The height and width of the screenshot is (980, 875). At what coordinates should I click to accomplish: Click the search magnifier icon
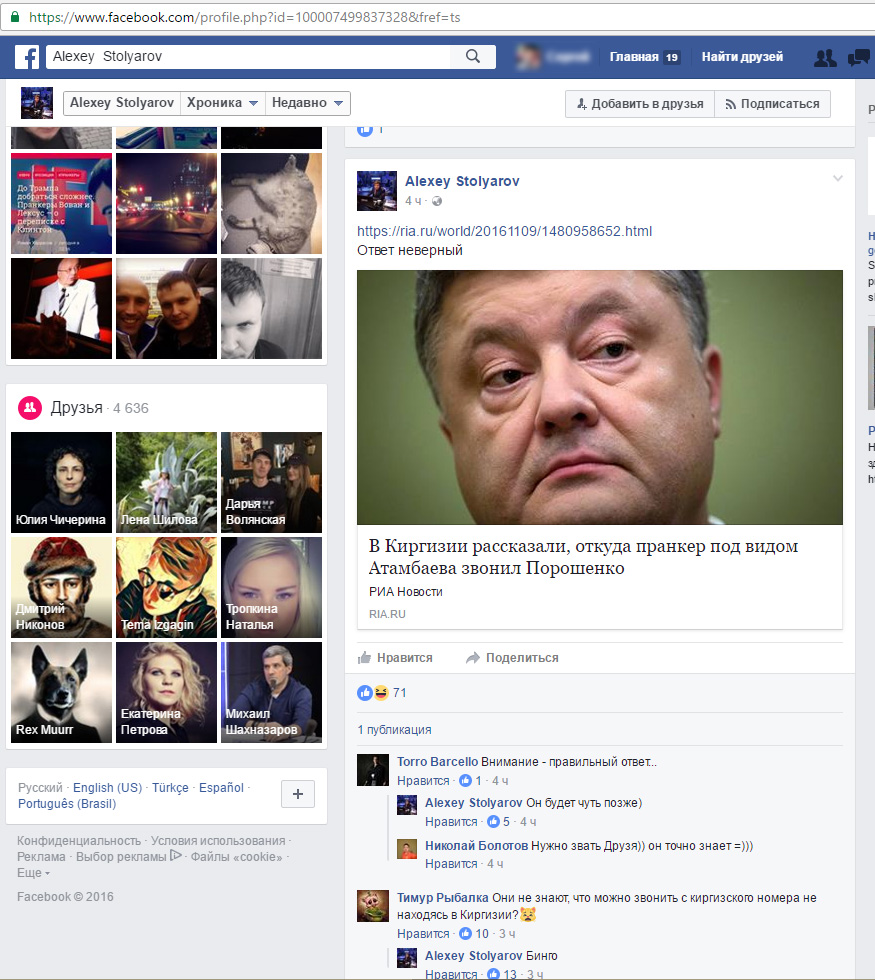[473, 57]
